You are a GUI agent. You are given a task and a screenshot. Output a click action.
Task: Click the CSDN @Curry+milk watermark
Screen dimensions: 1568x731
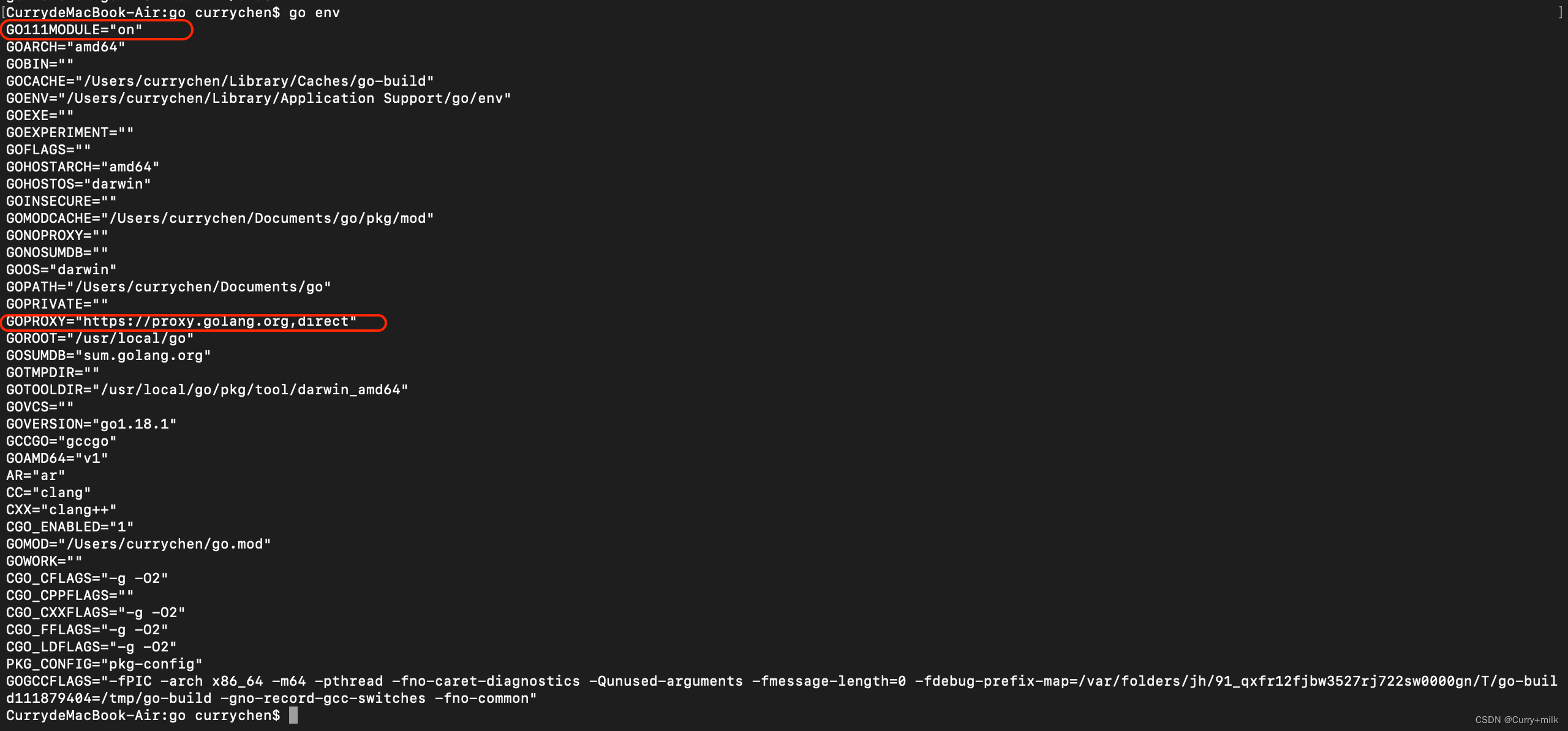(x=1516, y=720)
